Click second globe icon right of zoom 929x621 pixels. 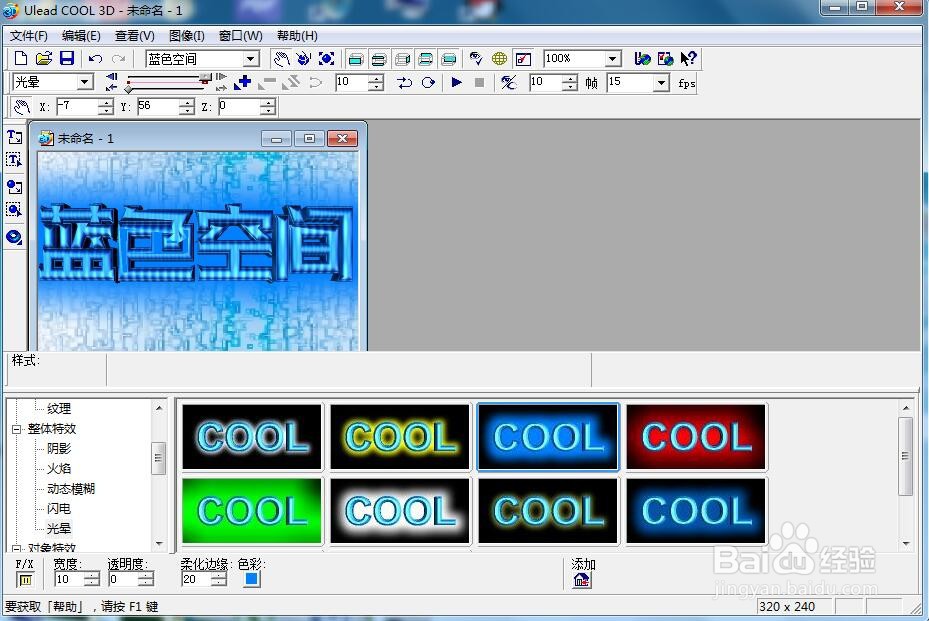click(665, 59)
